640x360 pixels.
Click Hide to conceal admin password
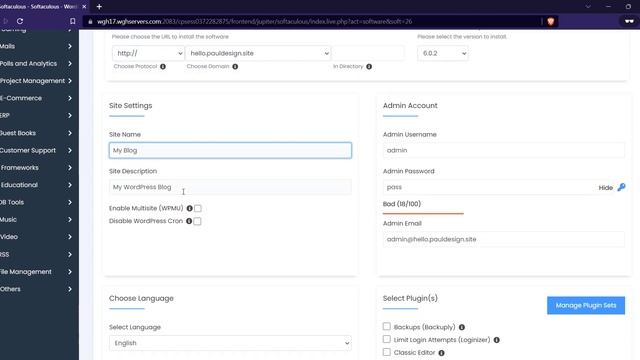(x=606, y=188)
